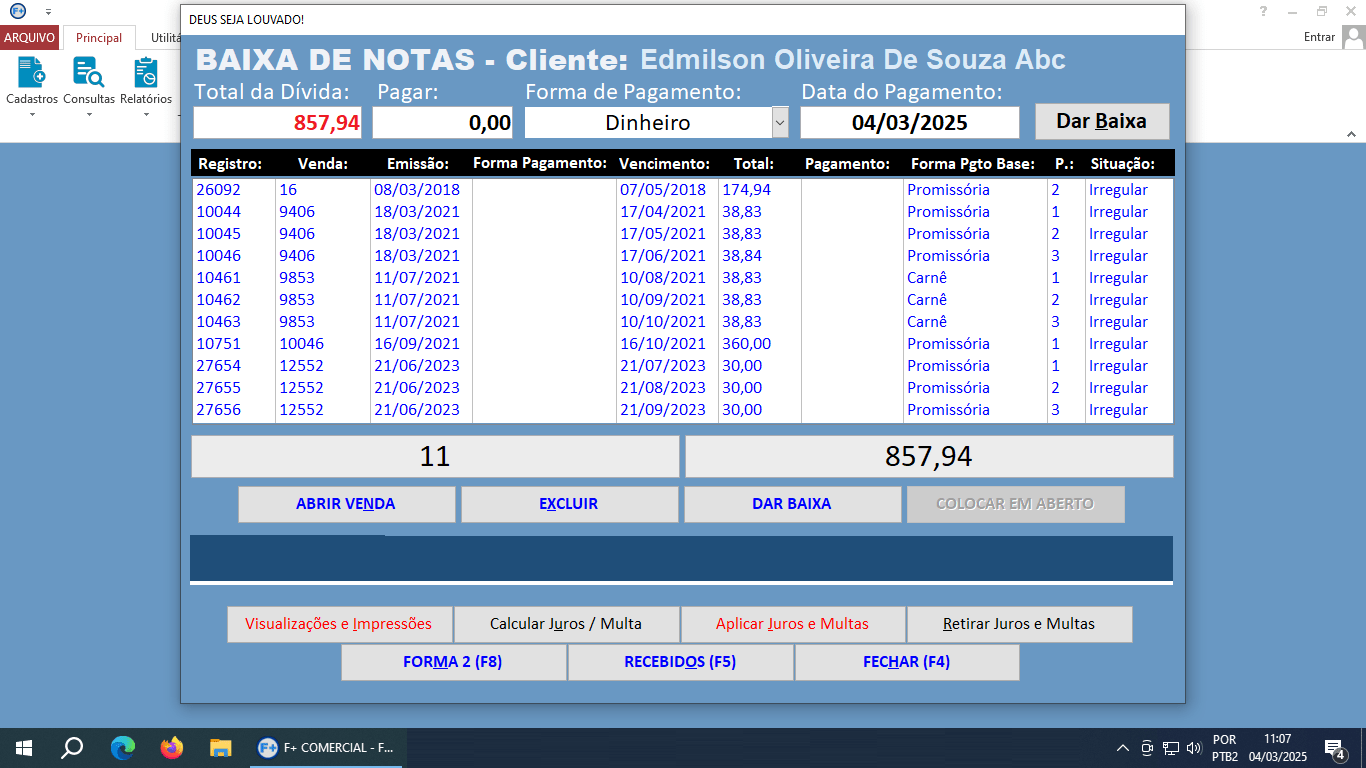Open the quick access toolbar customize arrow
Viewport: 1366px width, 768px height.
[48, 11]
